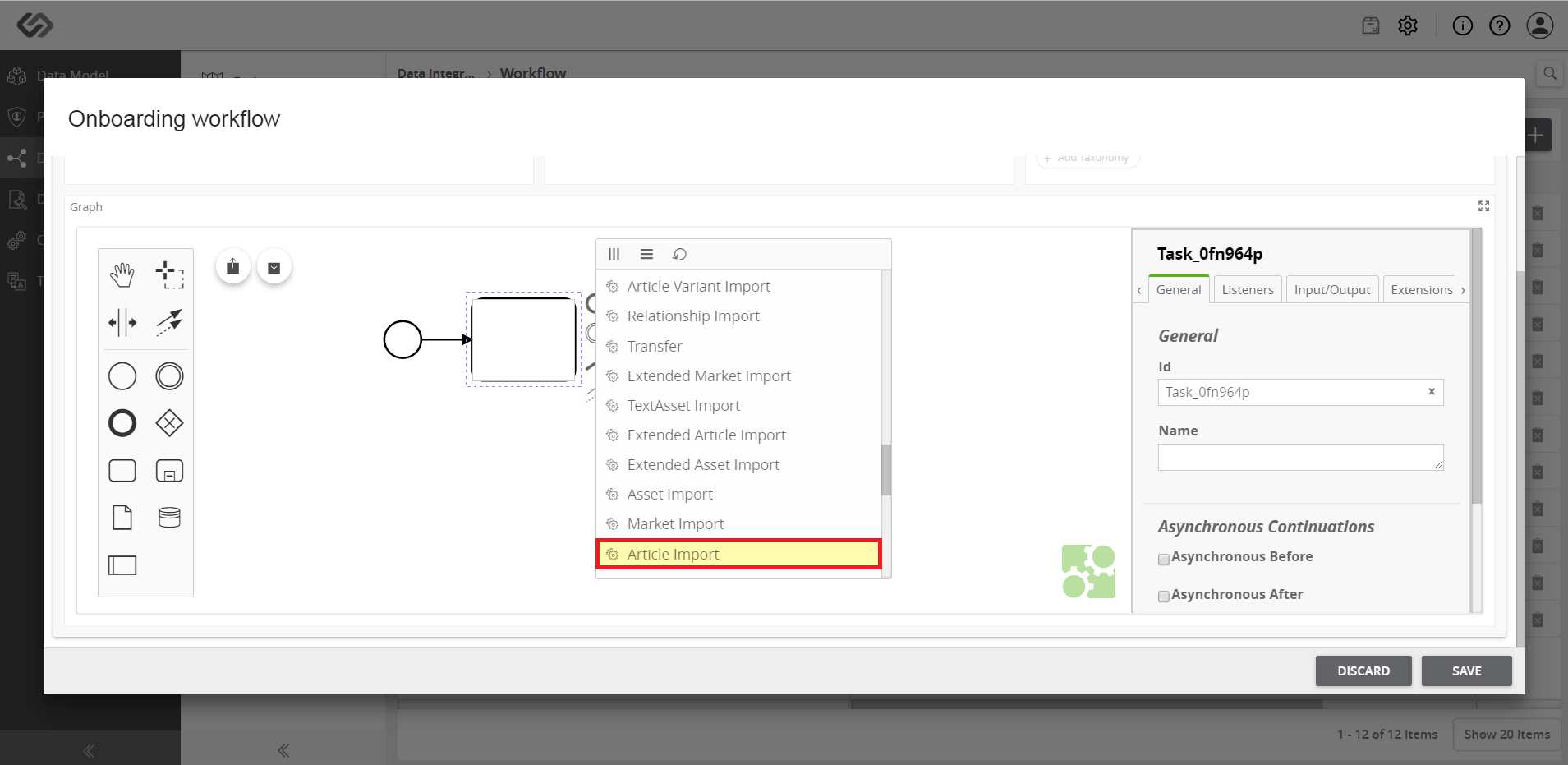Click the search icon in background toolbar
The image size is (1568, 765).
(x=1549, y=73)
